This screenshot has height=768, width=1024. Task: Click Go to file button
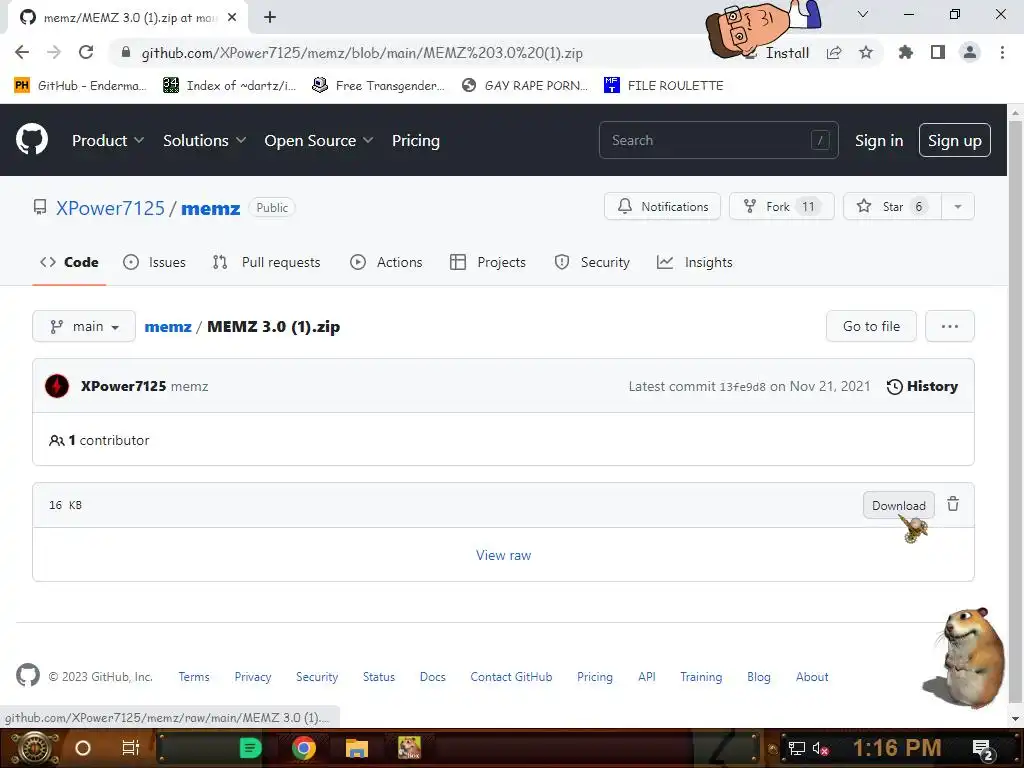871,326
